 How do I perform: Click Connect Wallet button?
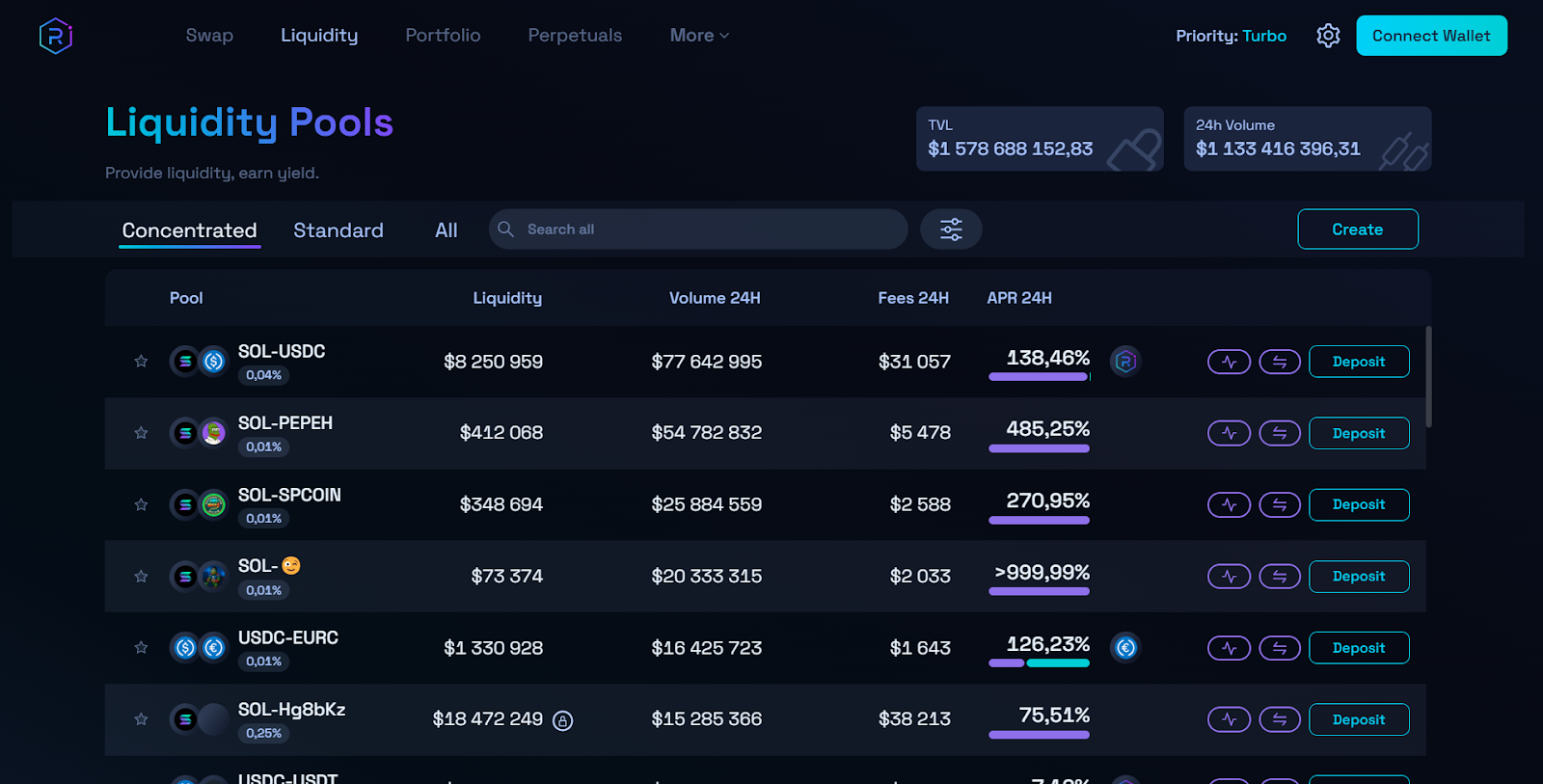click(x=1431, y=36)
